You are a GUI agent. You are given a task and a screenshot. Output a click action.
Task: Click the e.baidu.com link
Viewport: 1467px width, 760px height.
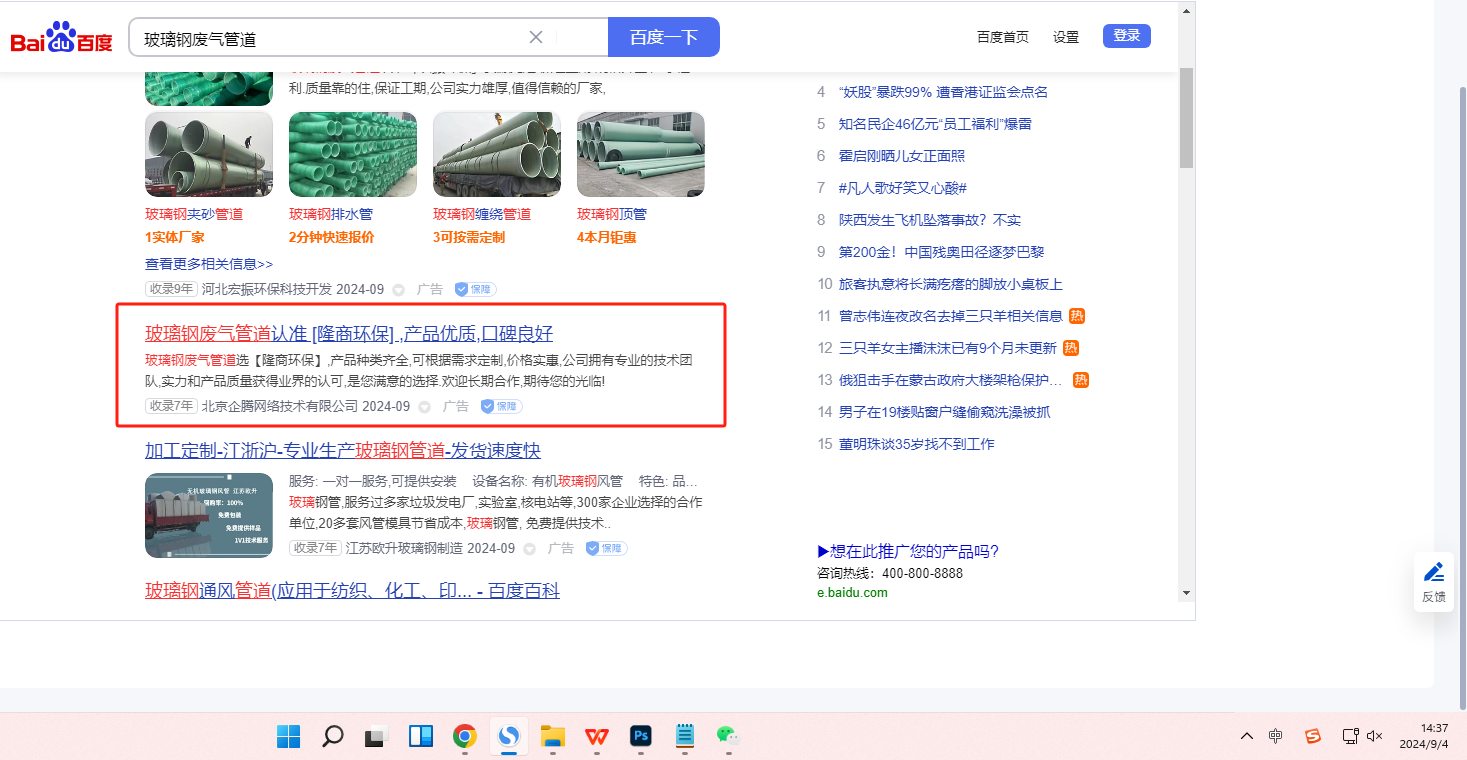click(852, 593)
